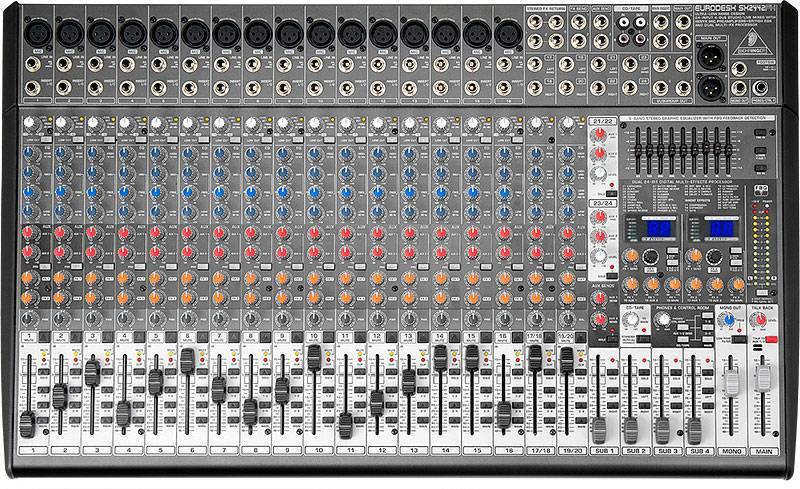The width and height of the screenshot is (800, 489).
Task: Click the first graphic equalizer band slider
Action: click(x=640, y=150)
